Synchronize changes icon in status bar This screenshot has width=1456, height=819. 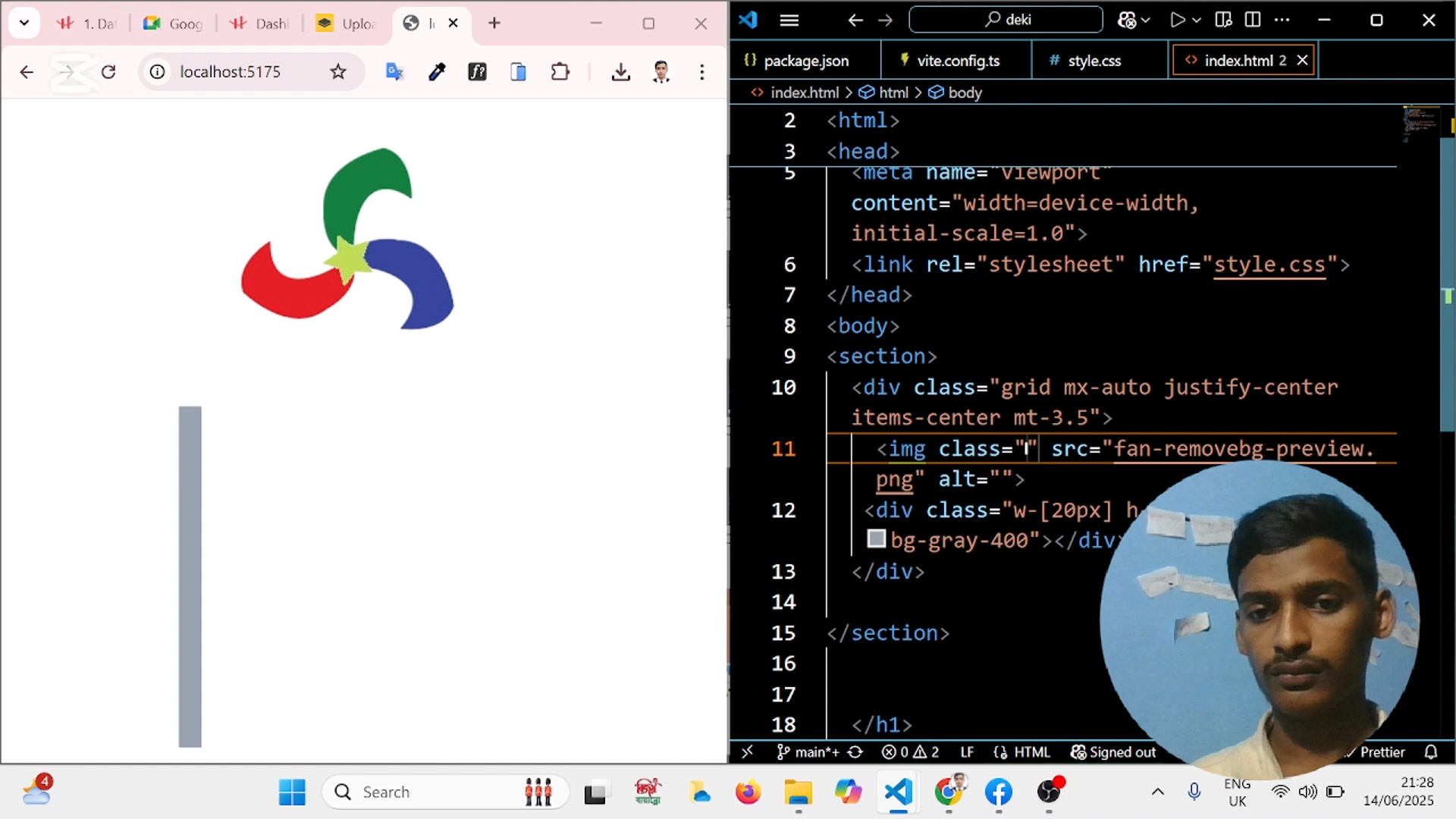[x=855, y=752]
